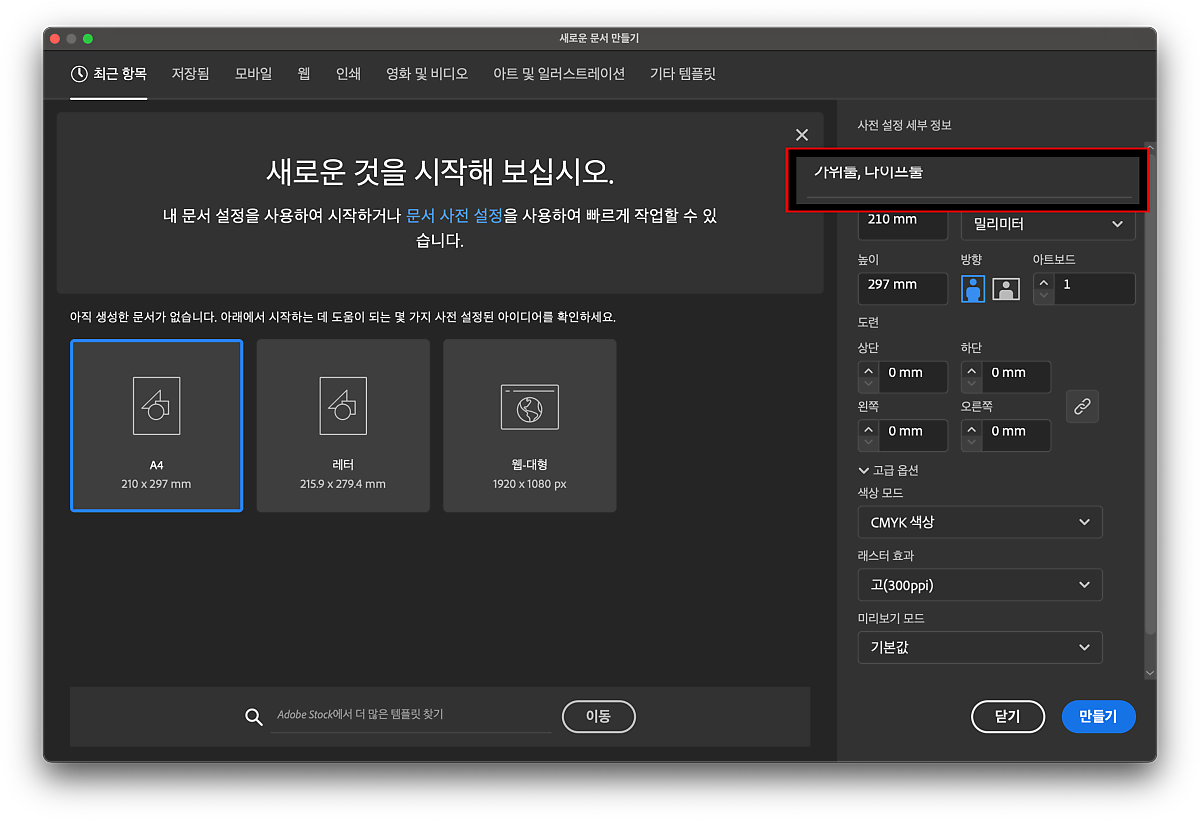
Task: Close the welcome banner with X
Action: click(x=801, y=135)
